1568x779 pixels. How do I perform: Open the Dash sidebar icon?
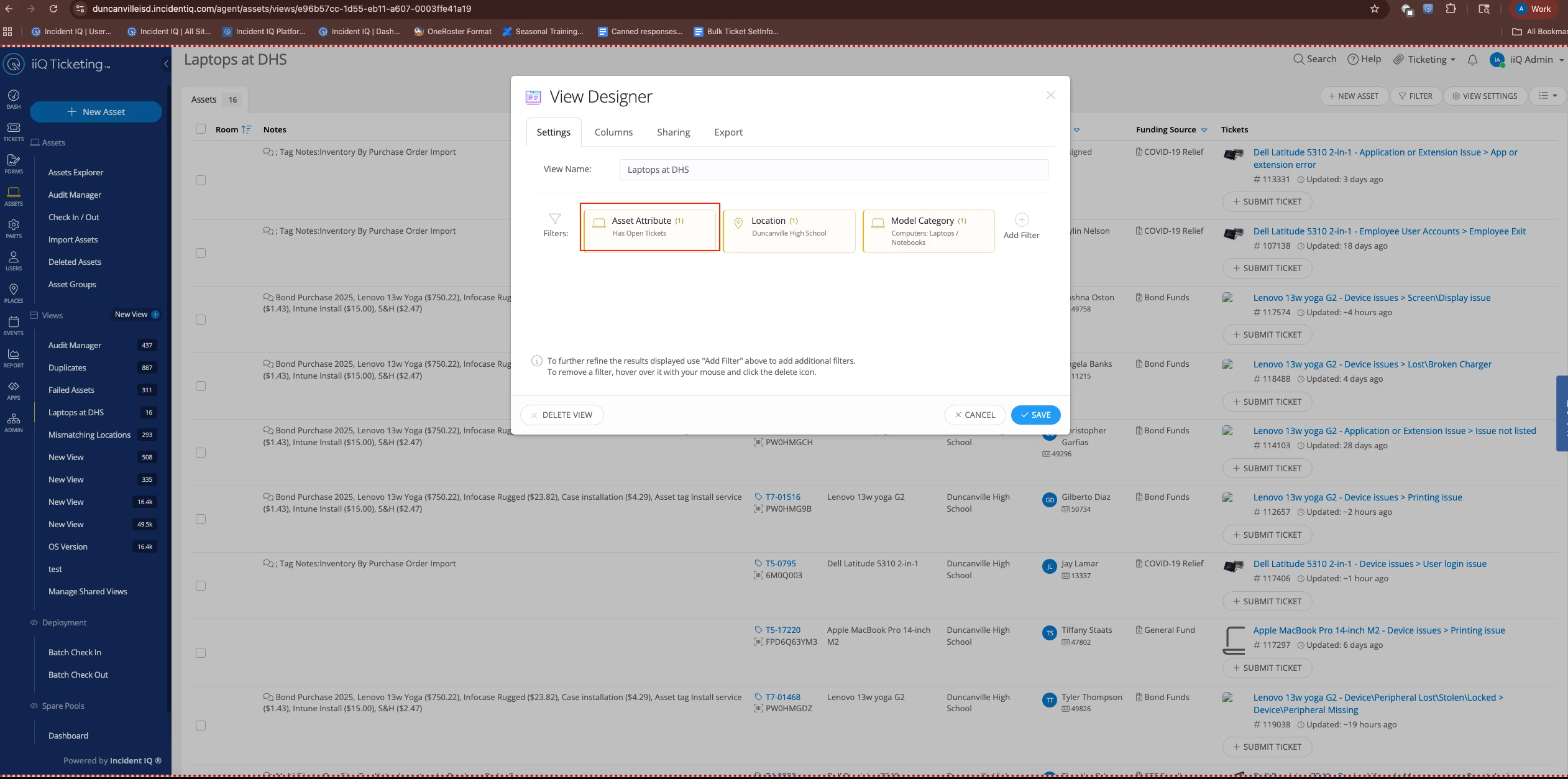[x=14, y=99]
